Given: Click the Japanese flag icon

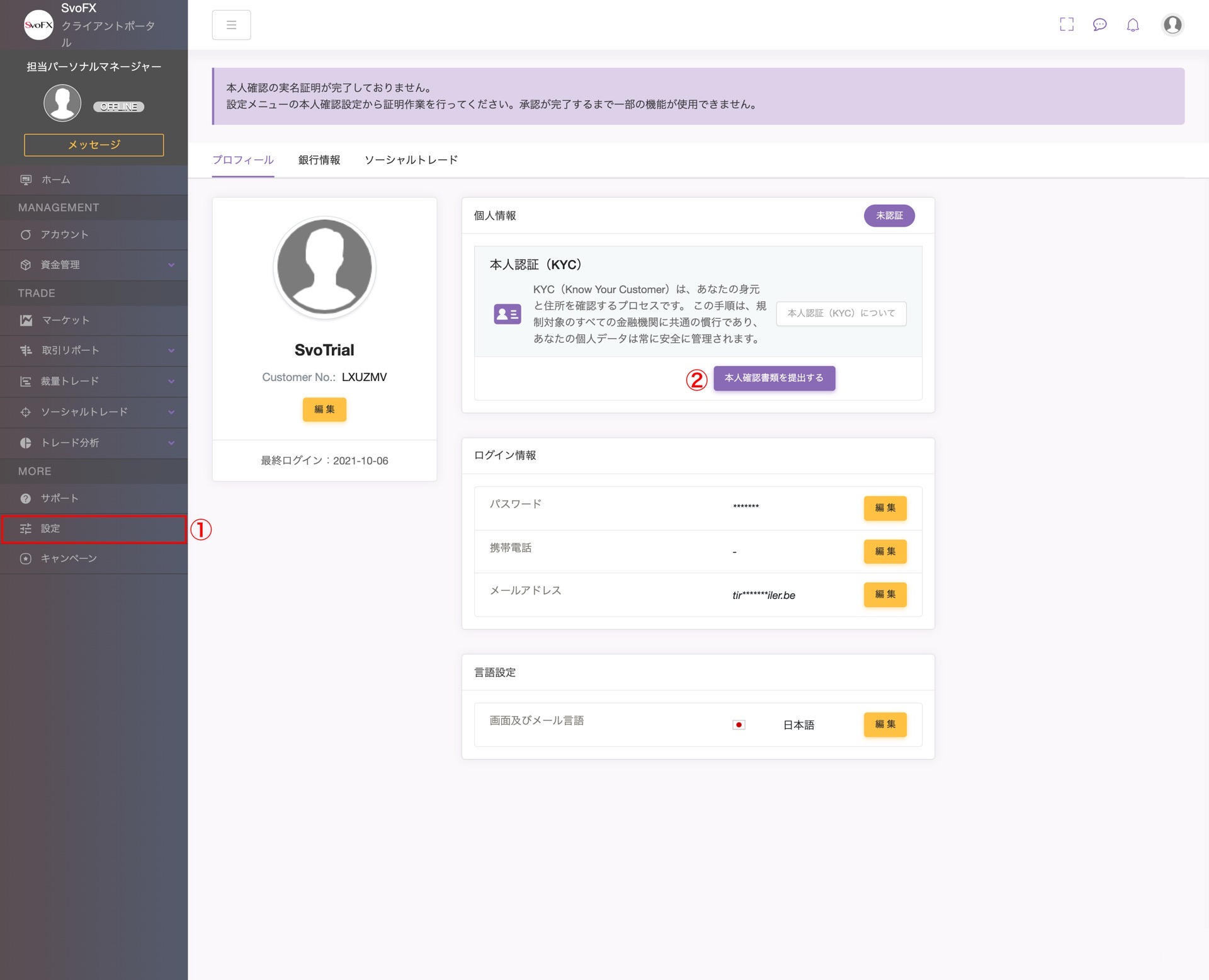Looking at the screenshot, I should pyautogui.click(x=739, y=725).
